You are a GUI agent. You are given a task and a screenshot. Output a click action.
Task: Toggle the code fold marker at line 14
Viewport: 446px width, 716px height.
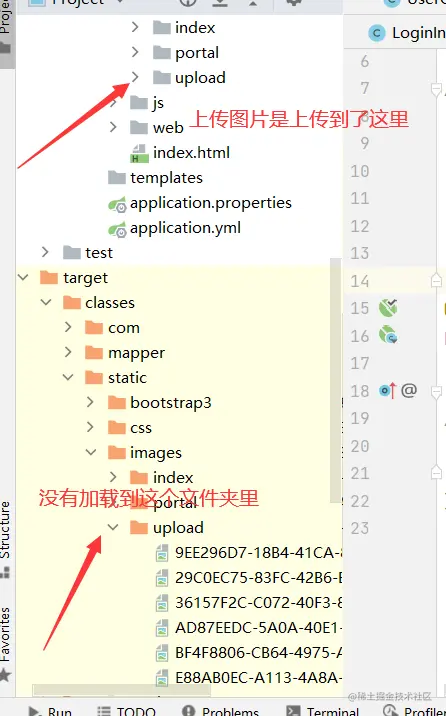point(436,280)
